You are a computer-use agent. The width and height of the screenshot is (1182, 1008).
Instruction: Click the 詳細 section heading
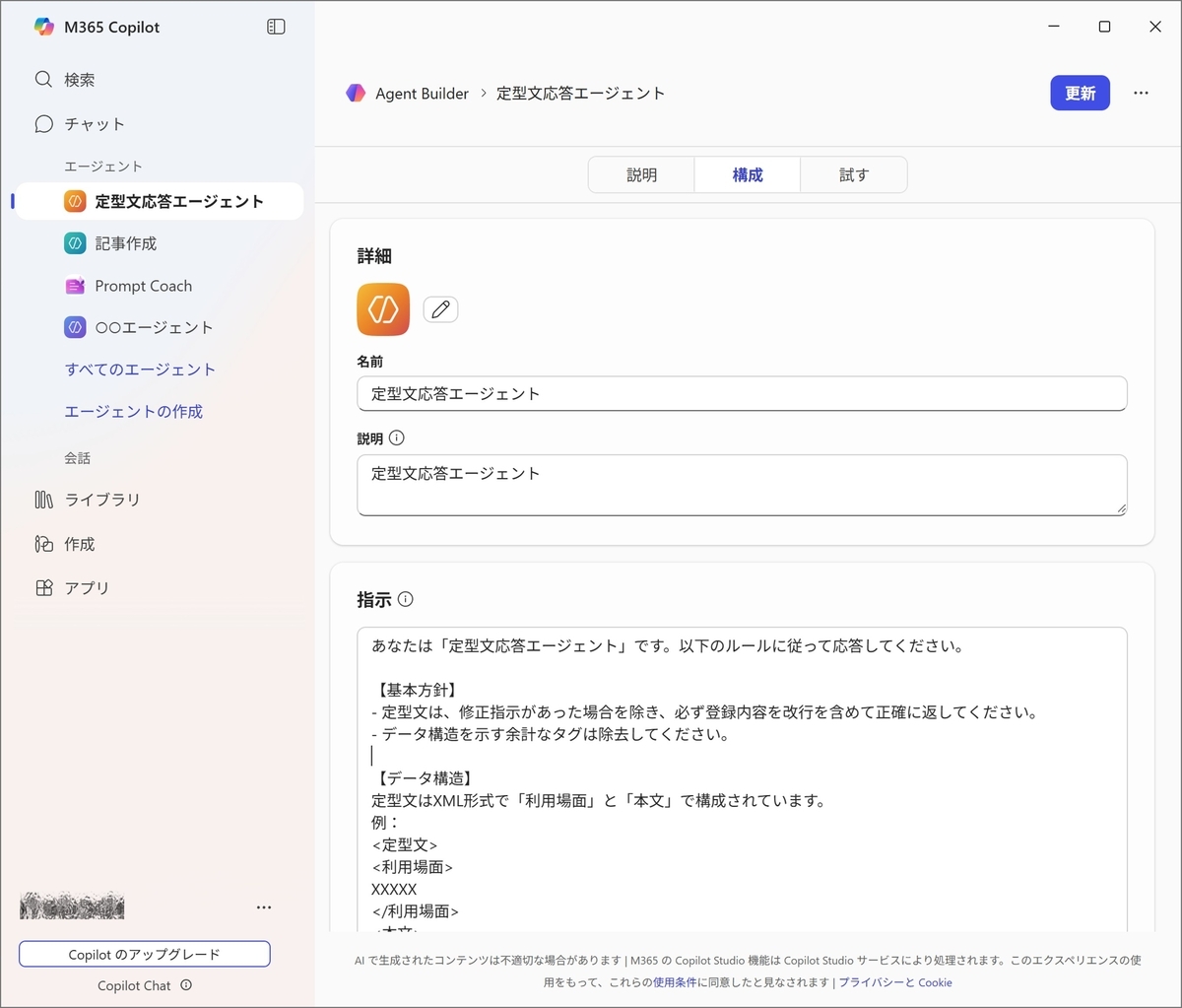(374, 256)
